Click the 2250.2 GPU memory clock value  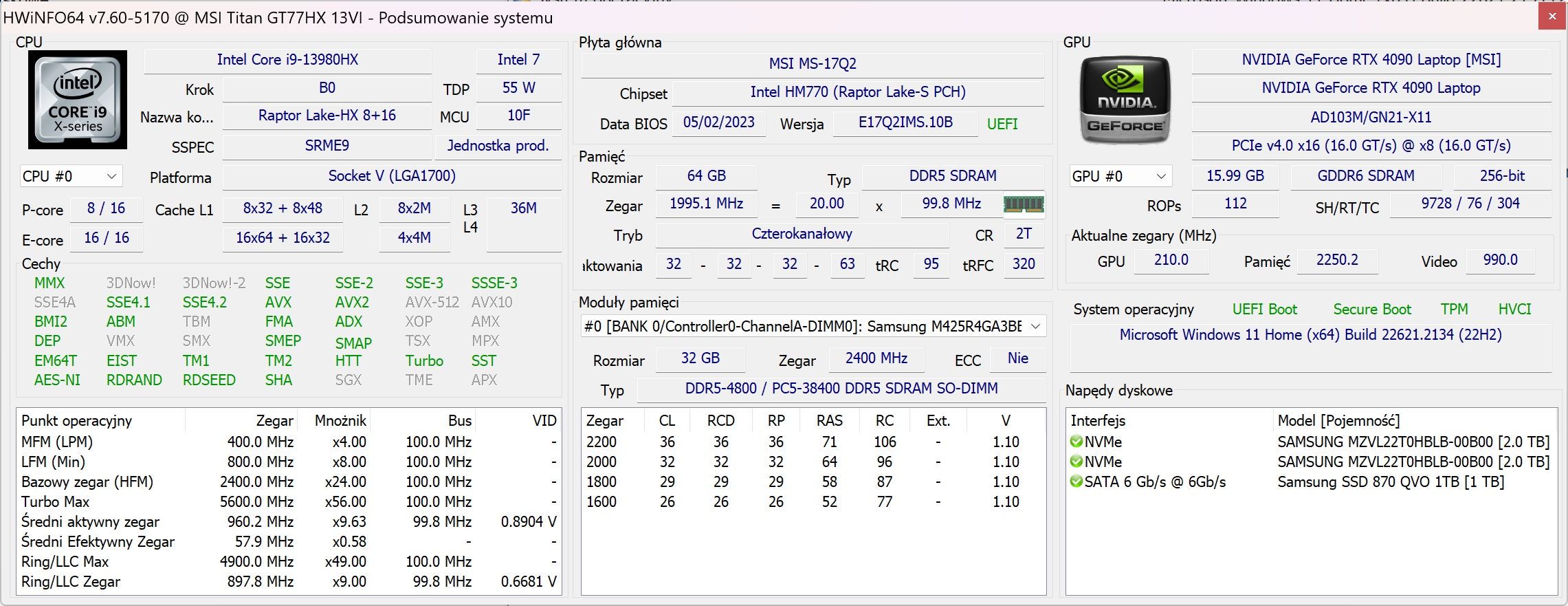coord(1337,260)
